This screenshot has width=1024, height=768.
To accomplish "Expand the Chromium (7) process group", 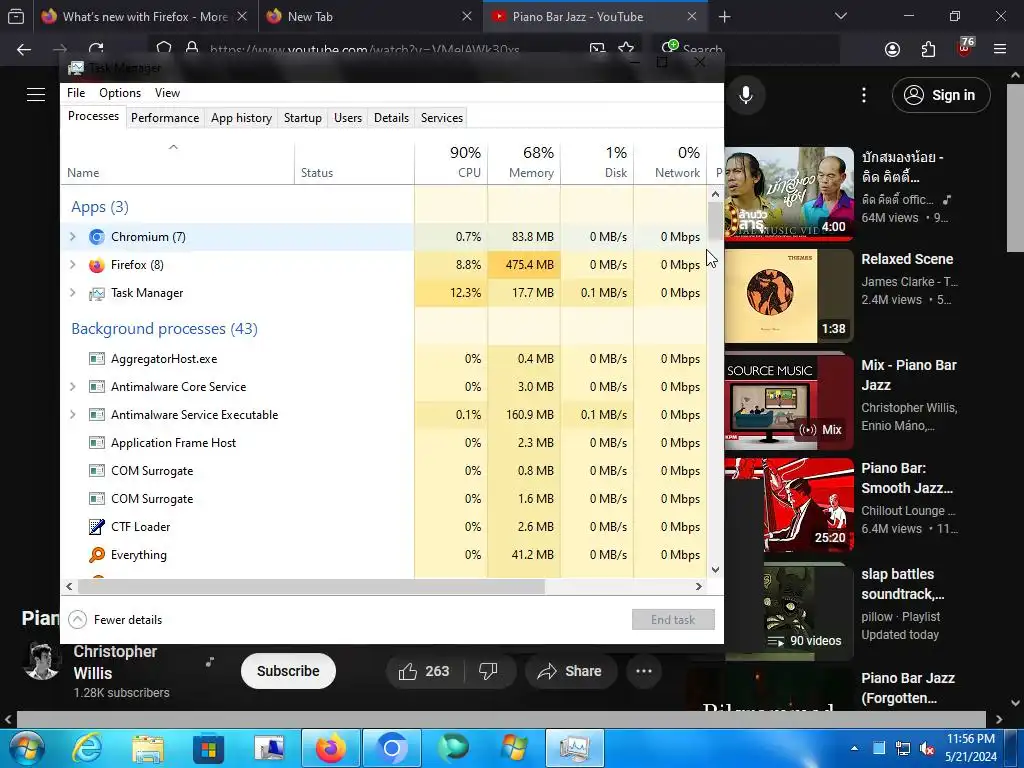I will (x=72, y=237).
